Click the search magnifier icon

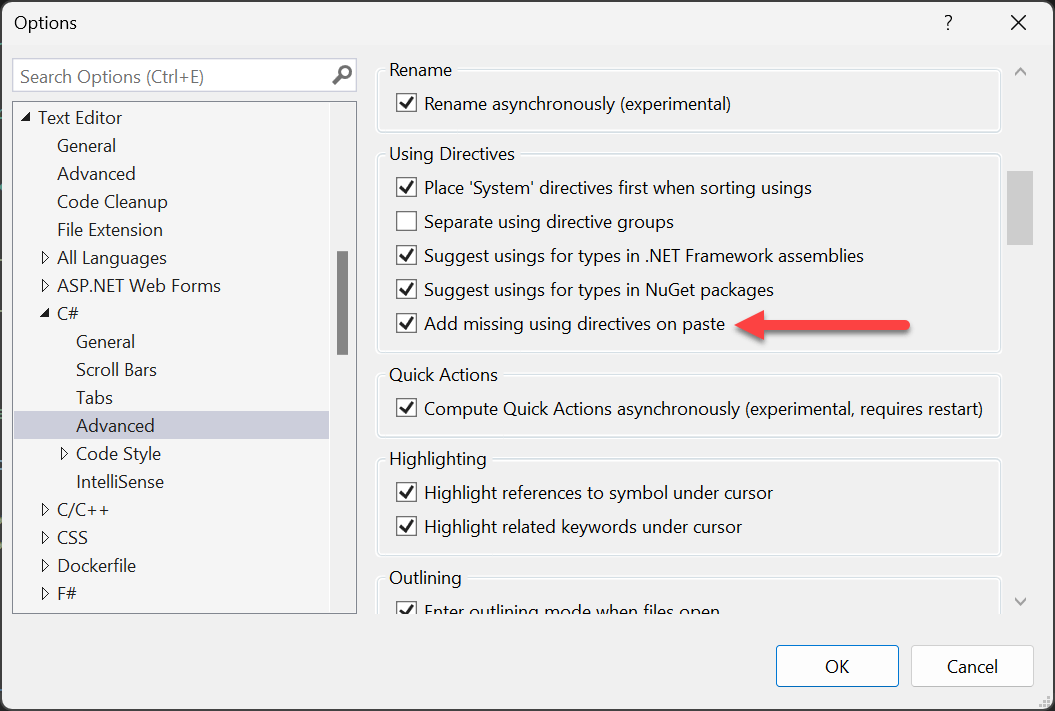(x=342, y=76)
